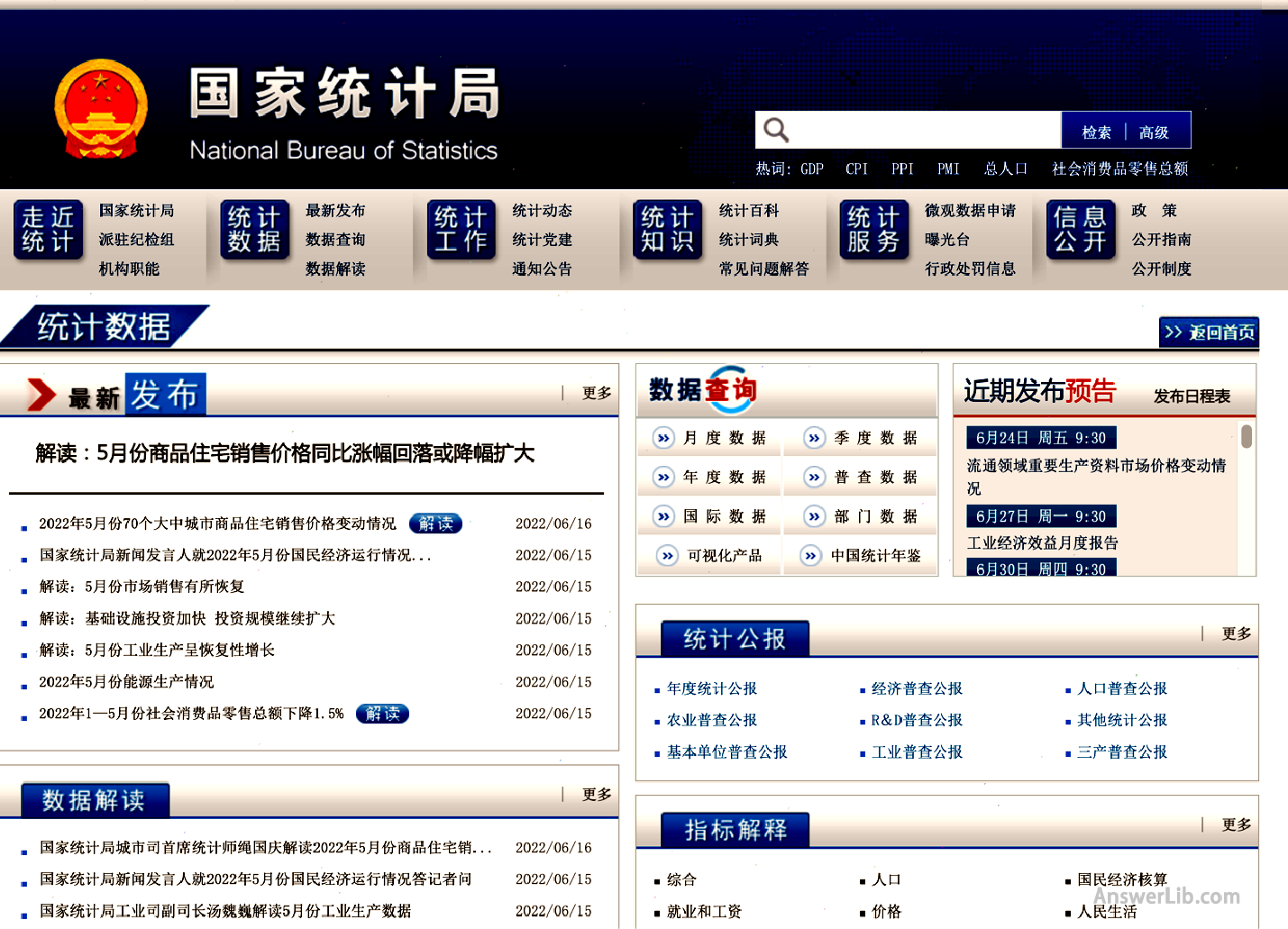Click the 返回首页 button

1209,332
